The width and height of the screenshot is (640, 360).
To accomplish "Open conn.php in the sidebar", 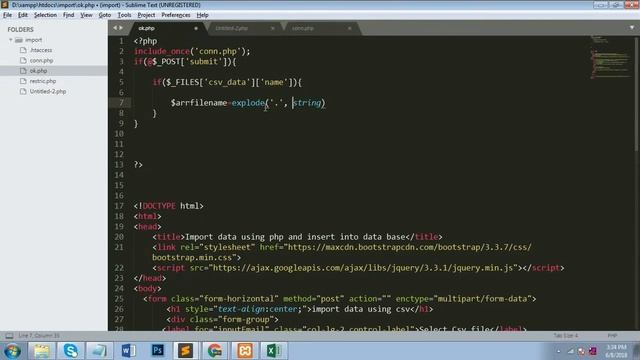I will [41, 60].
